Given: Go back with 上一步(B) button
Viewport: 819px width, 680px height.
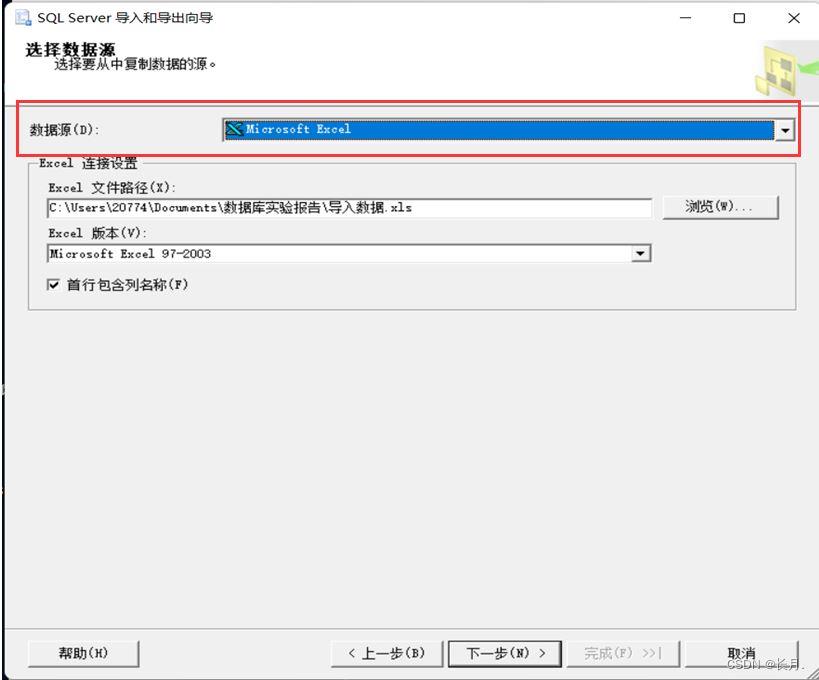Looking at the screenshot, I should 387,653.
